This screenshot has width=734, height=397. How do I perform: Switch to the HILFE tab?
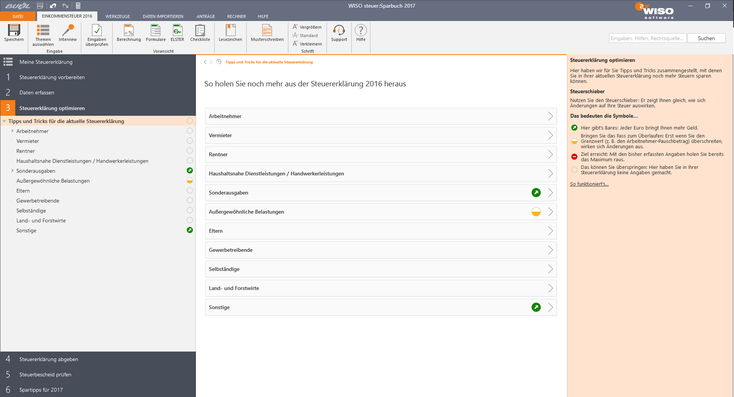[x=263, y=16]
